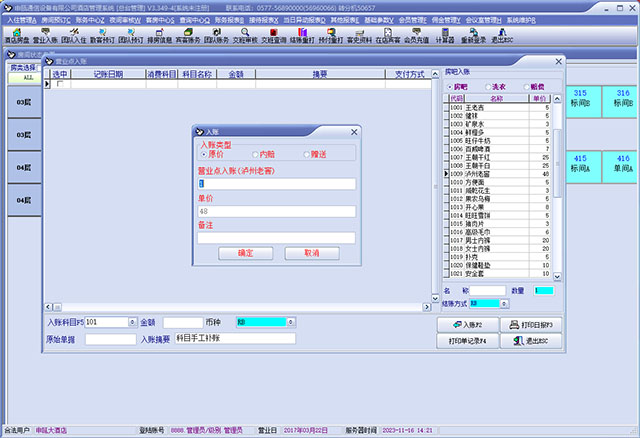This screenshot has width=640, height=438.
Task: Open the 入账科目 code dropdown
Action: click(x=130, y=322)
